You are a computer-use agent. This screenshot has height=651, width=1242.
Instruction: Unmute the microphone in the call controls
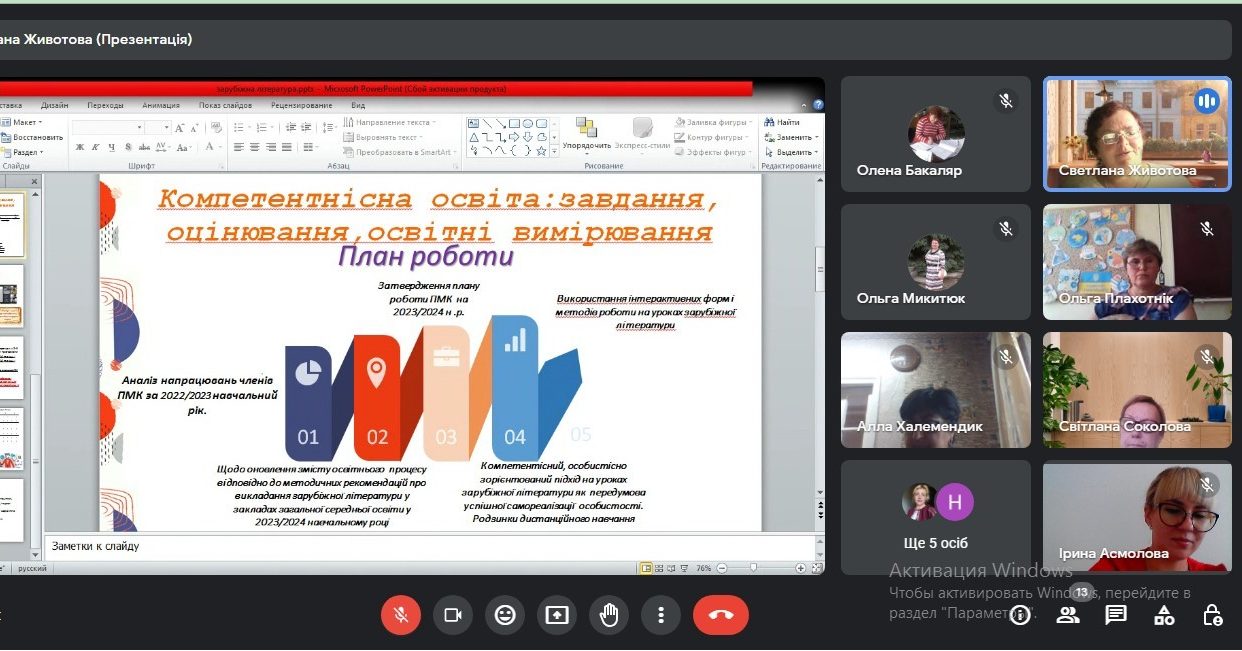pos(401,615)
